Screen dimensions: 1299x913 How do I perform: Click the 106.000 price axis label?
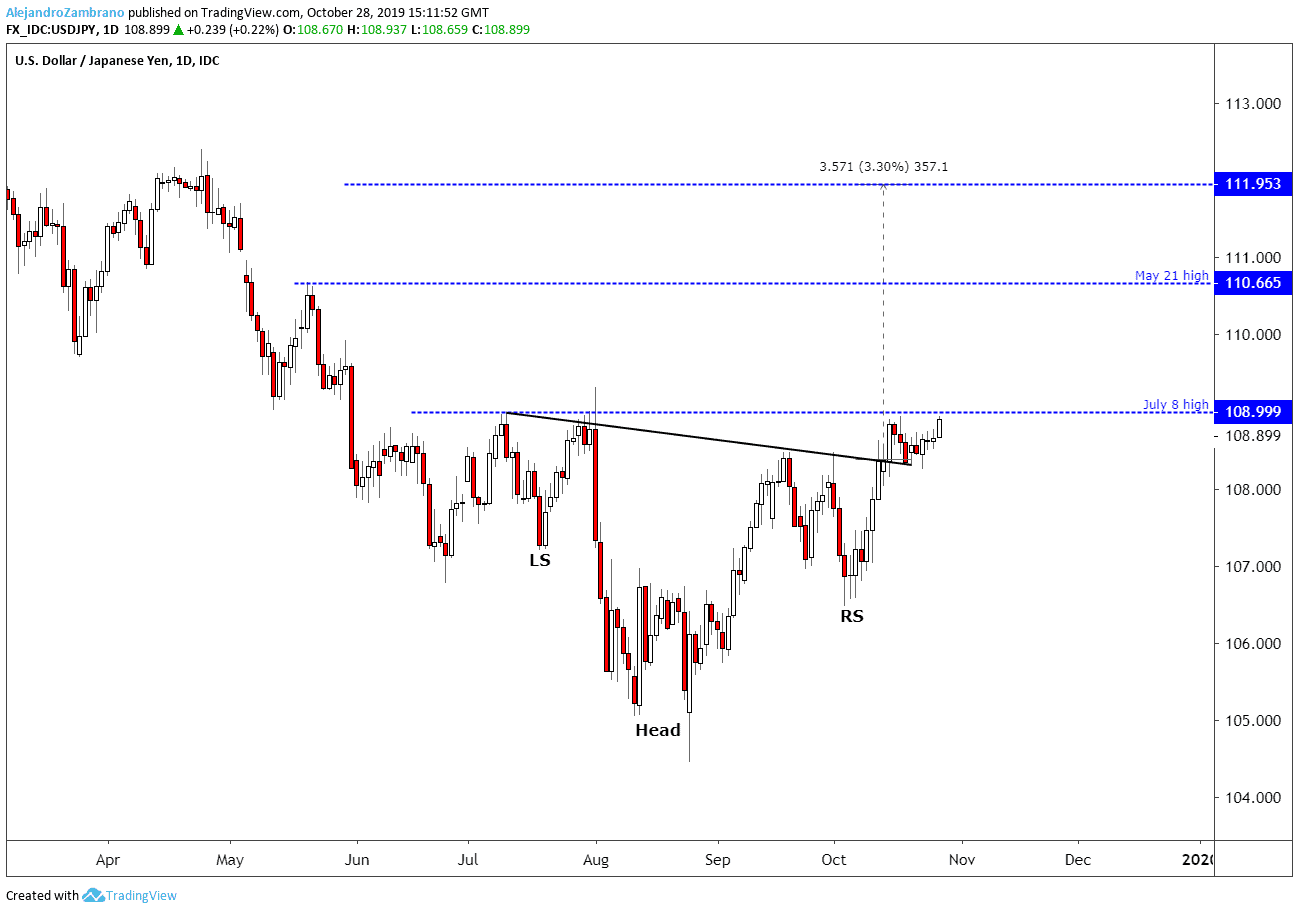coord(1252,643)
